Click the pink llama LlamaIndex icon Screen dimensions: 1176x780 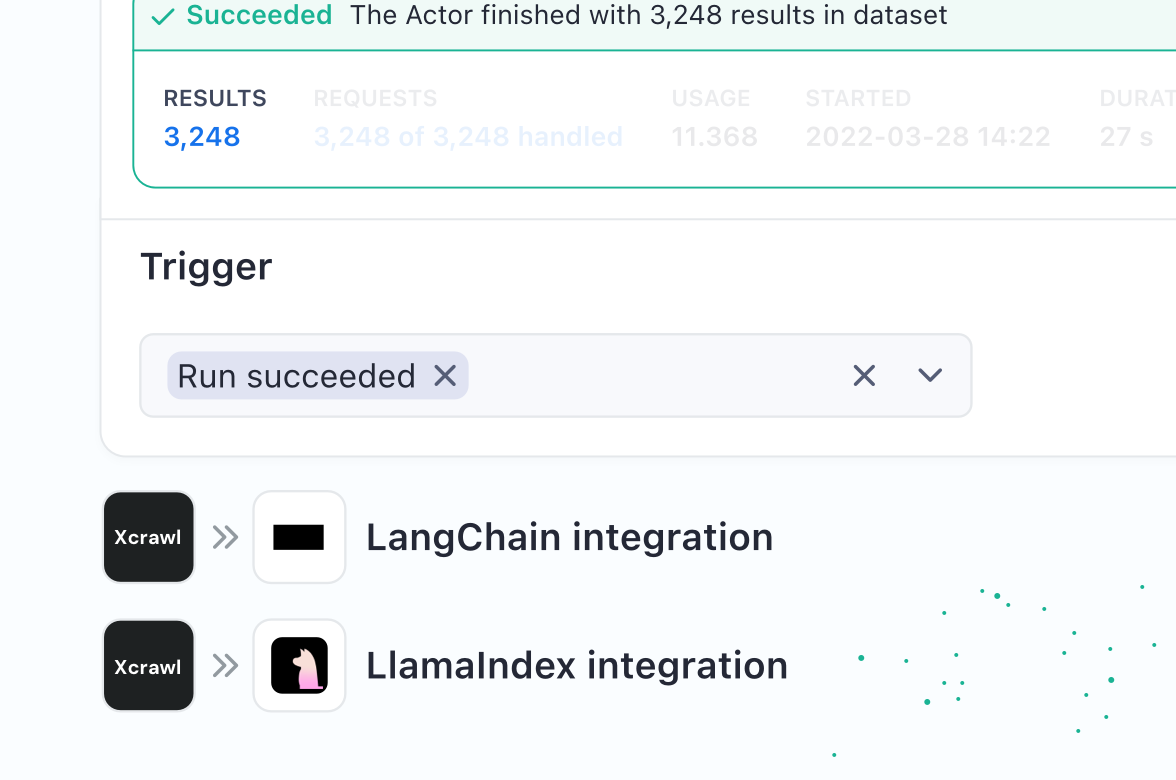[x=299, y=666]
